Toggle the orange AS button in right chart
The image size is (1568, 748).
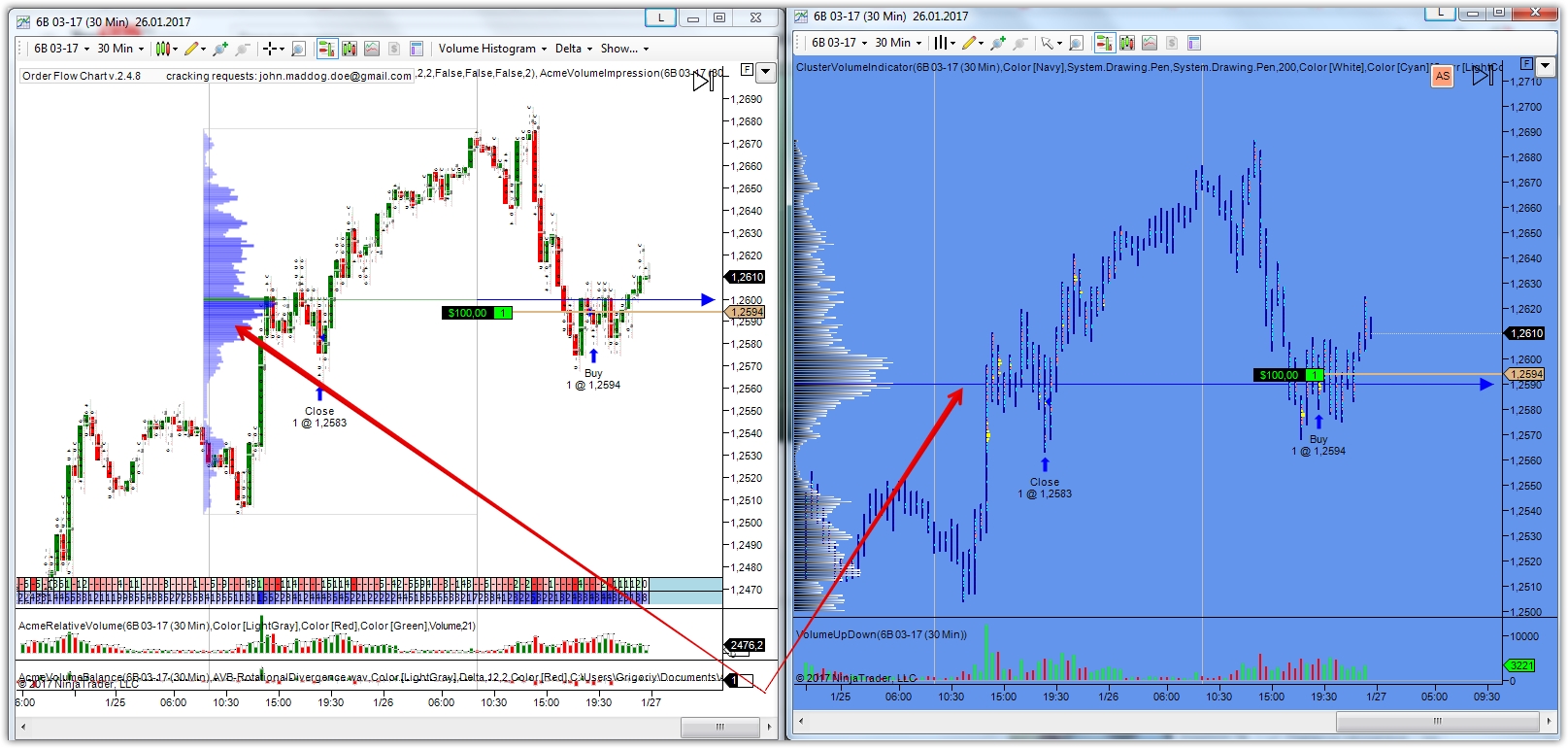1442,76
